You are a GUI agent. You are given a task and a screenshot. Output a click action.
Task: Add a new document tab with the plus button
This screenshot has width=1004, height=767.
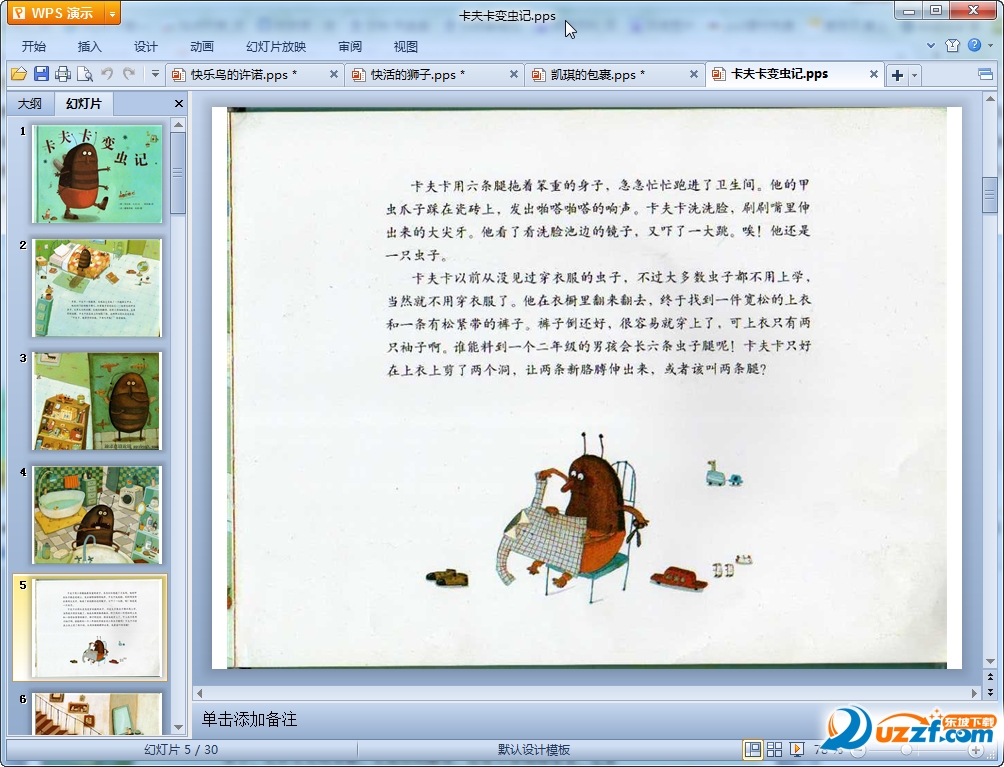pyautogui.click(x=897, y=76)
